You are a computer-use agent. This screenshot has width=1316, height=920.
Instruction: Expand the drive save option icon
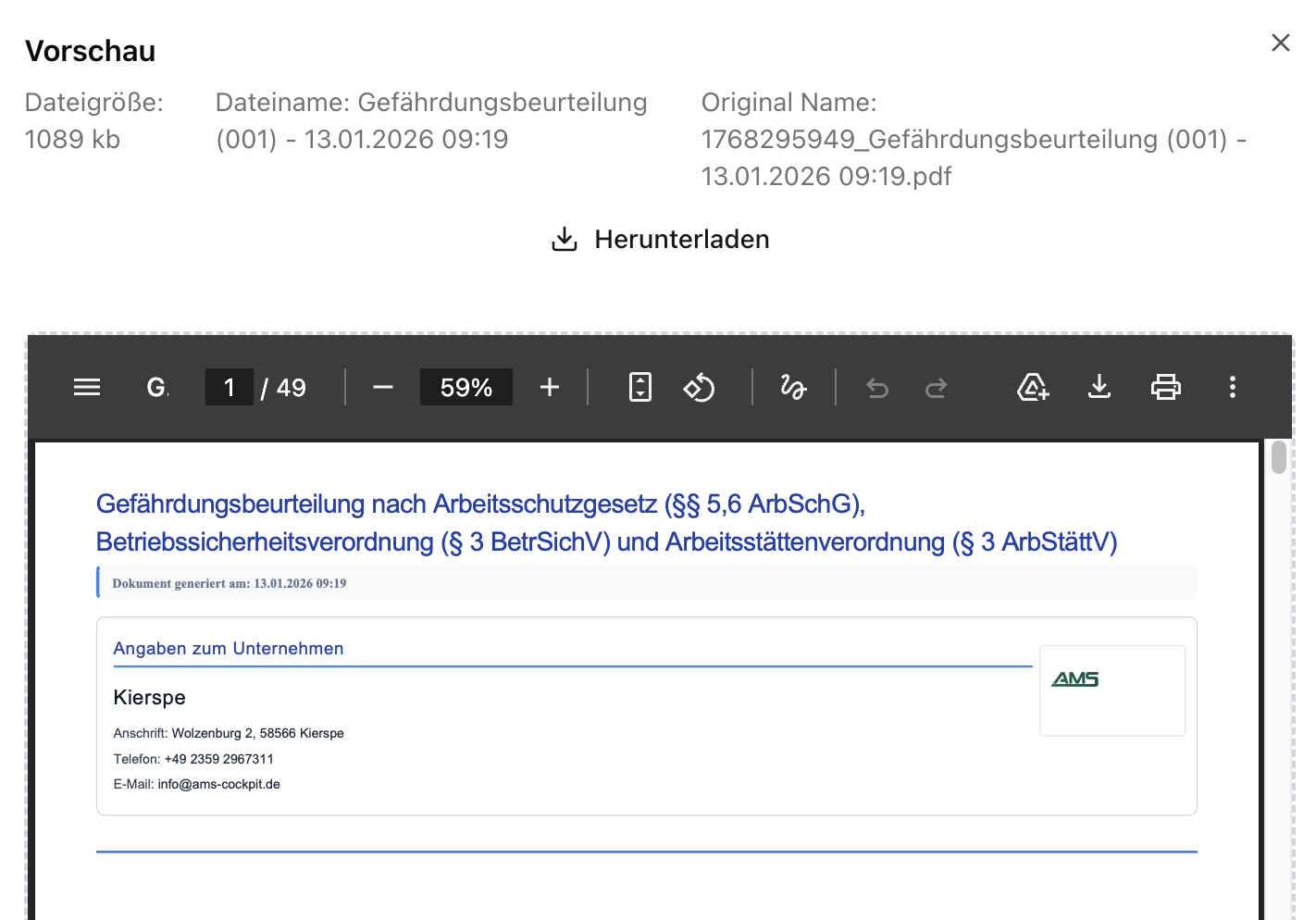coord(1032,387)
